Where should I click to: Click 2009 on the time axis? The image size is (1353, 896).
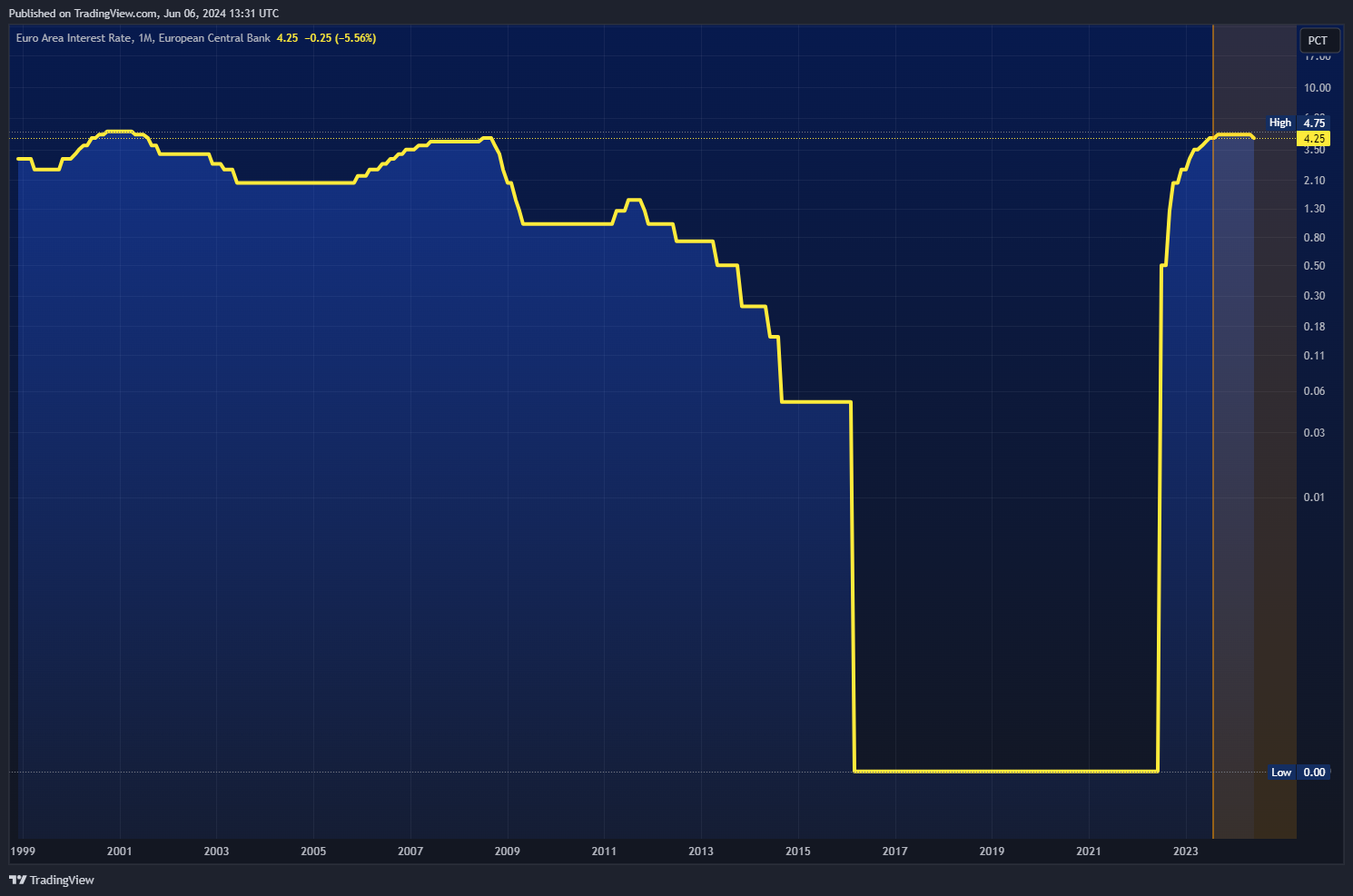click(508, 852)
